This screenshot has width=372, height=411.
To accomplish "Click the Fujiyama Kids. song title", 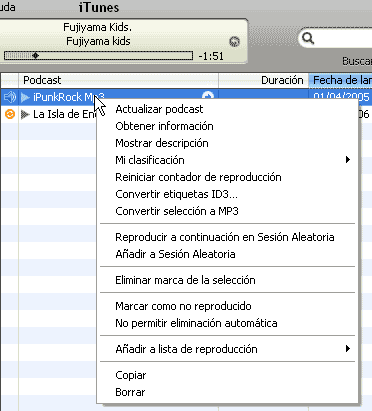I will tap(98, 27).
